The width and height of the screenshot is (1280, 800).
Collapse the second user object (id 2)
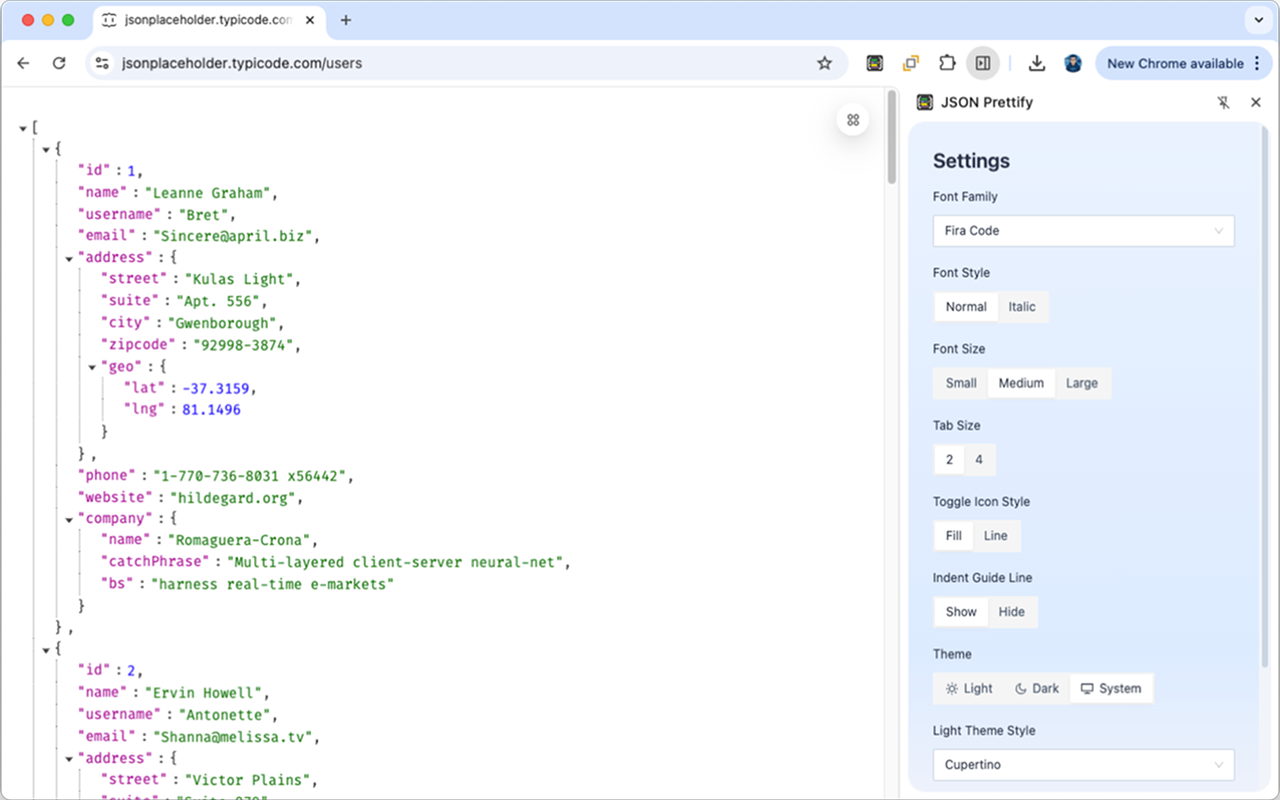pyautogui.click(x=46, y=649)
